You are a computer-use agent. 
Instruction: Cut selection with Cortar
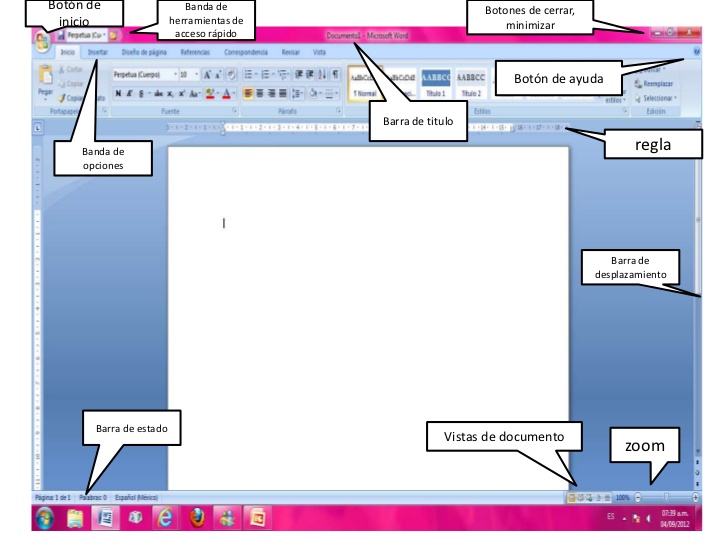click(x=71, y=70)
